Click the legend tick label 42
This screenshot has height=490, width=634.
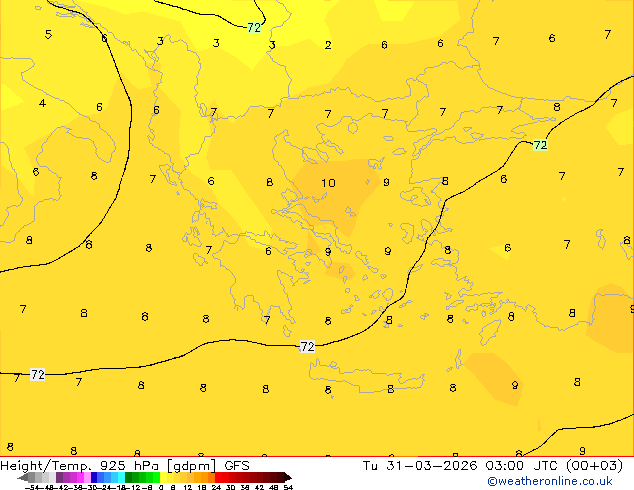[x=260, y=488]
